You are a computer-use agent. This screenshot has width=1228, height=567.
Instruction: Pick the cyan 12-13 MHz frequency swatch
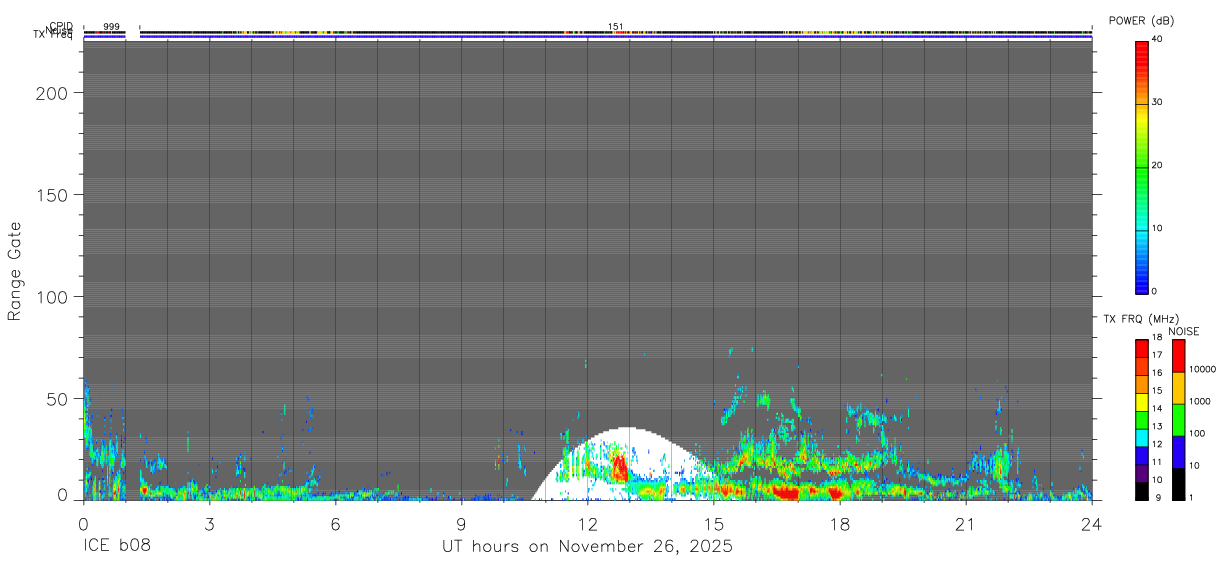1142,438
